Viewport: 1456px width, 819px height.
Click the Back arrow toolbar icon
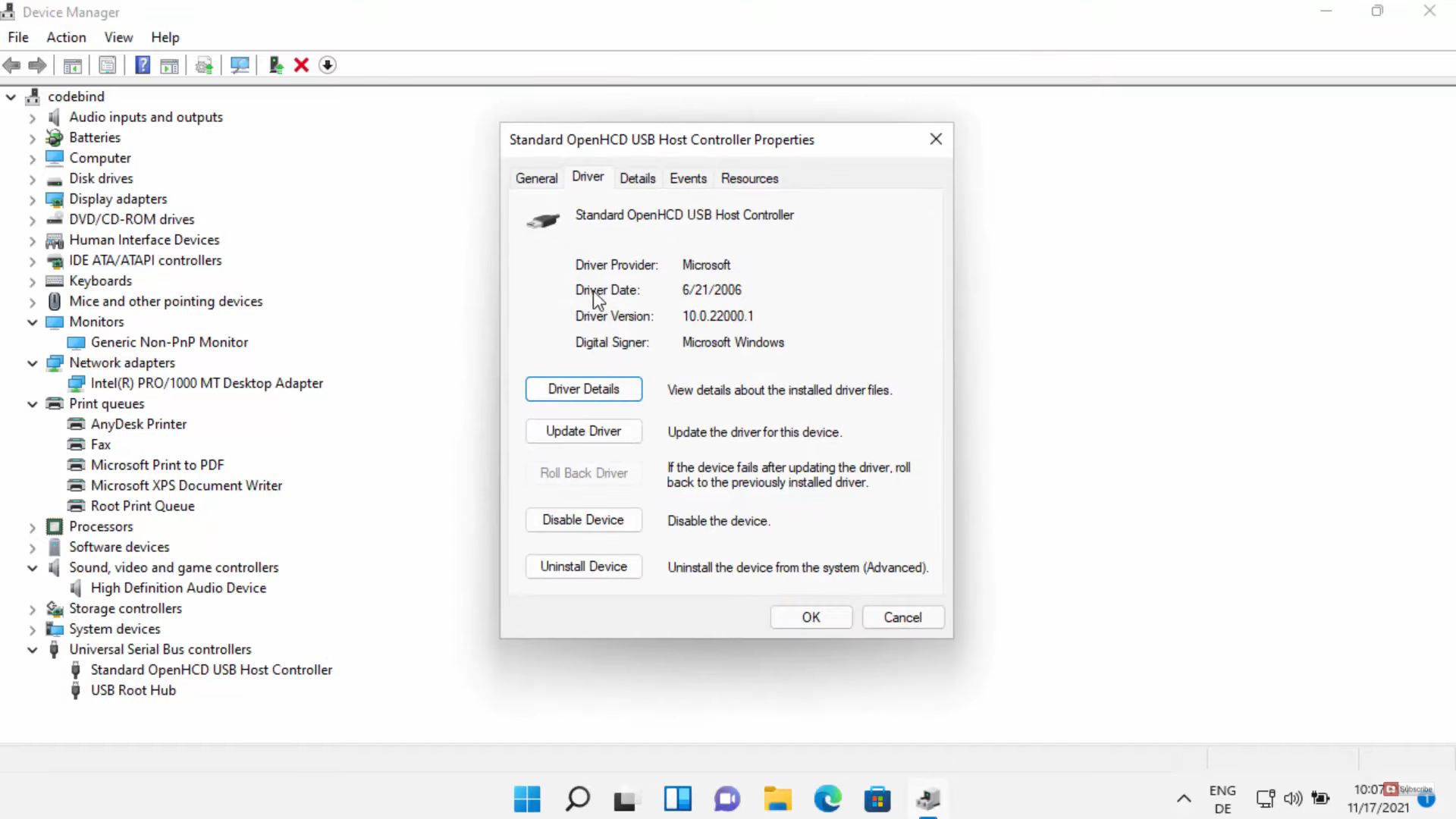[11, 65]
